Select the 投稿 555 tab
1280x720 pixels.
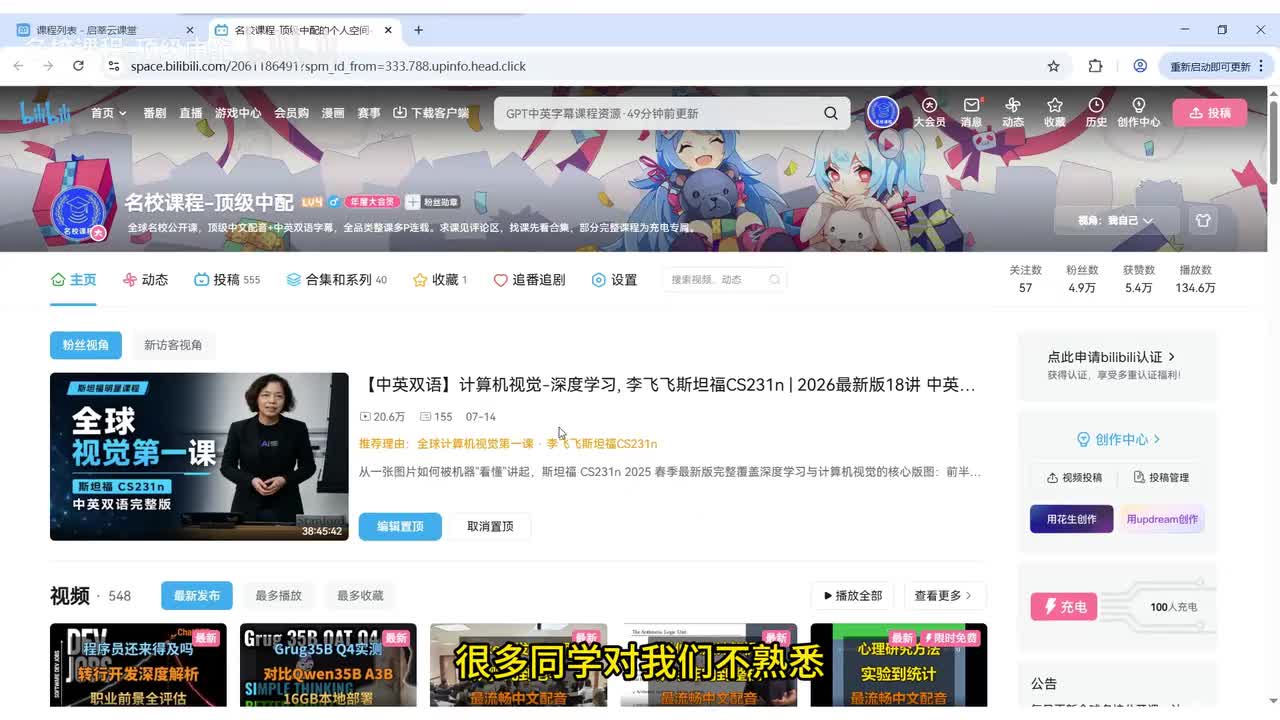(227, 280)
